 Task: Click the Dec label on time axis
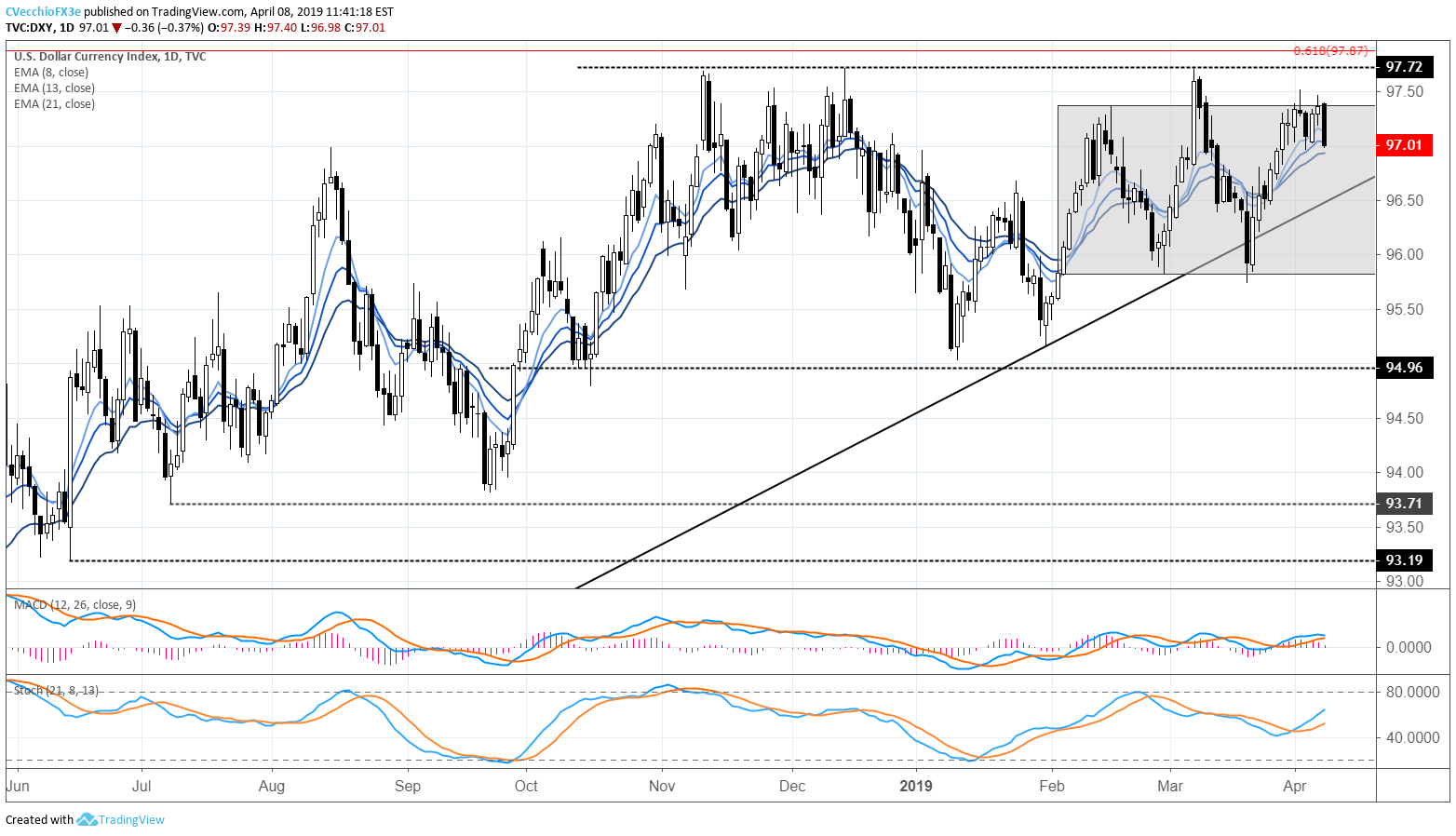792,786
